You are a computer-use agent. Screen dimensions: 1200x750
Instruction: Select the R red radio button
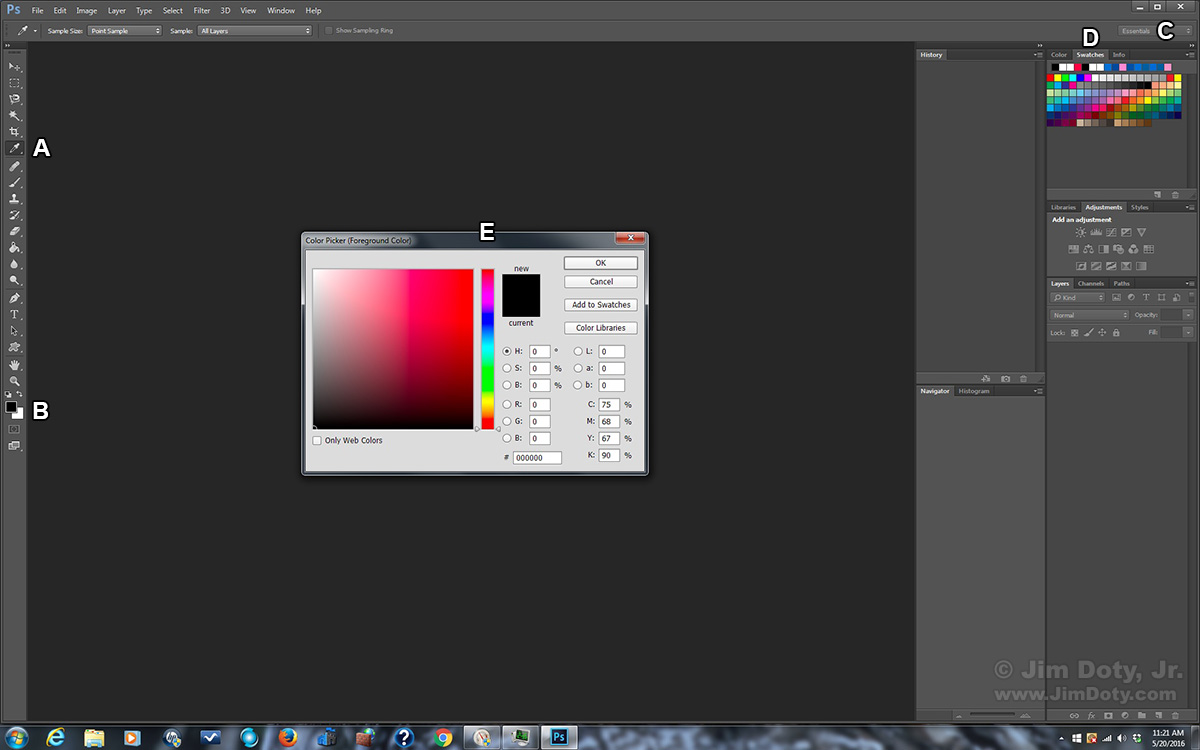tap(507, 405)
